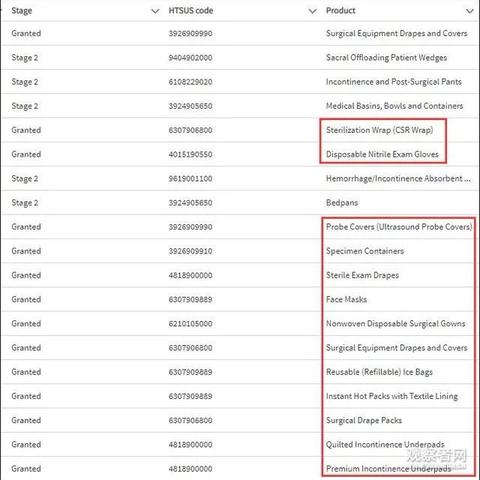The height and width of the screenshot is (480, 480).
Task: Select the Sterilization Wrap (CSR Wrap) product
Action: [x=379, y=130]
